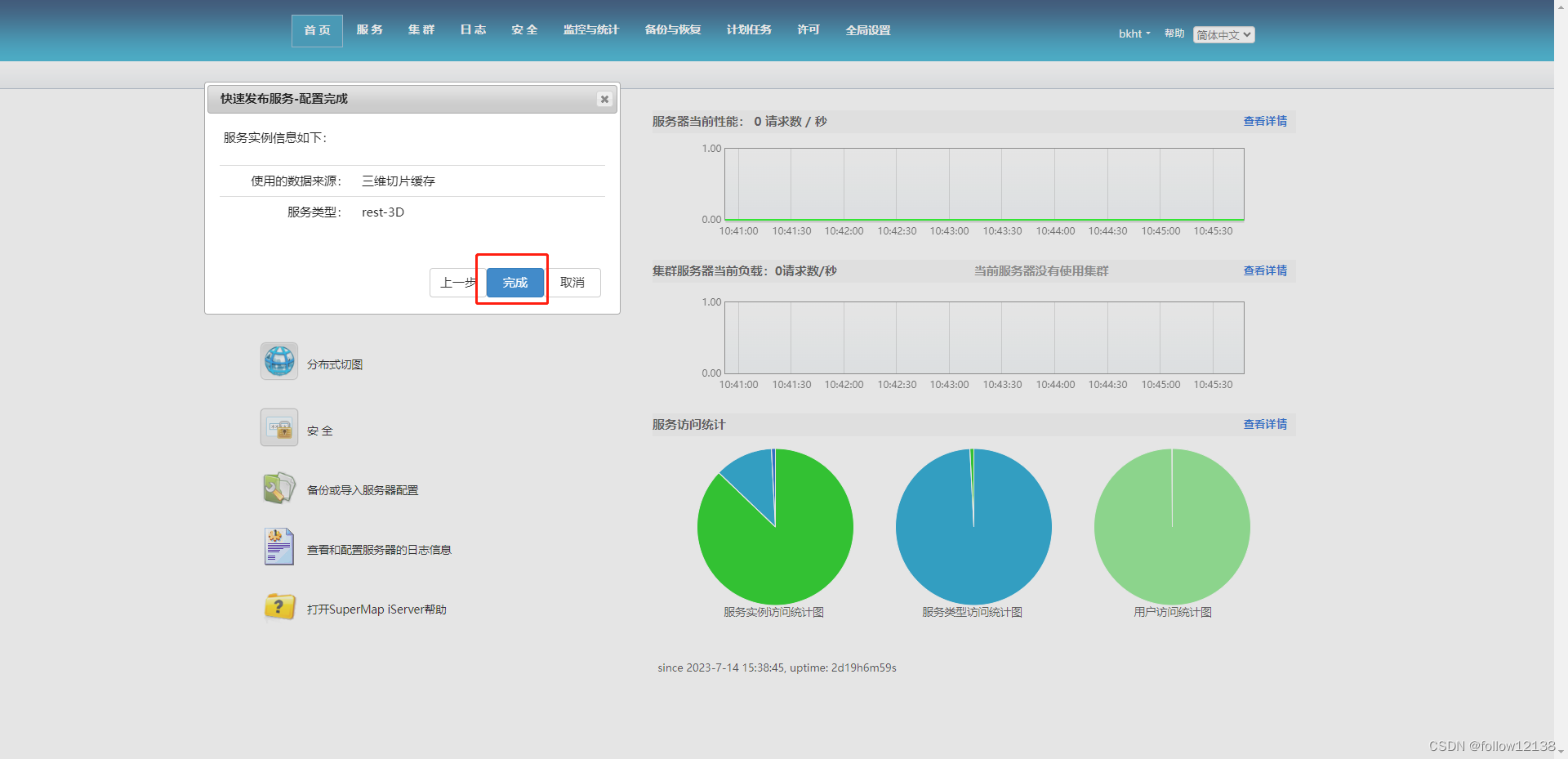Select the 集群 menu item
Image resolution: width=1568 pixels, height=759 pixels.
421,29
